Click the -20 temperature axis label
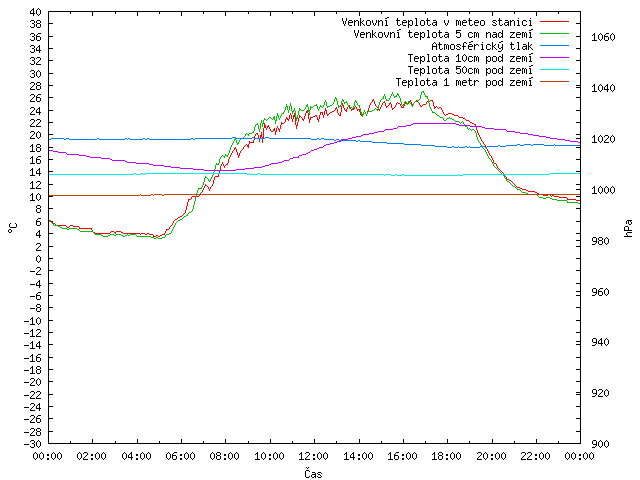This screenshot has width=640, height=480. [32, 382]
